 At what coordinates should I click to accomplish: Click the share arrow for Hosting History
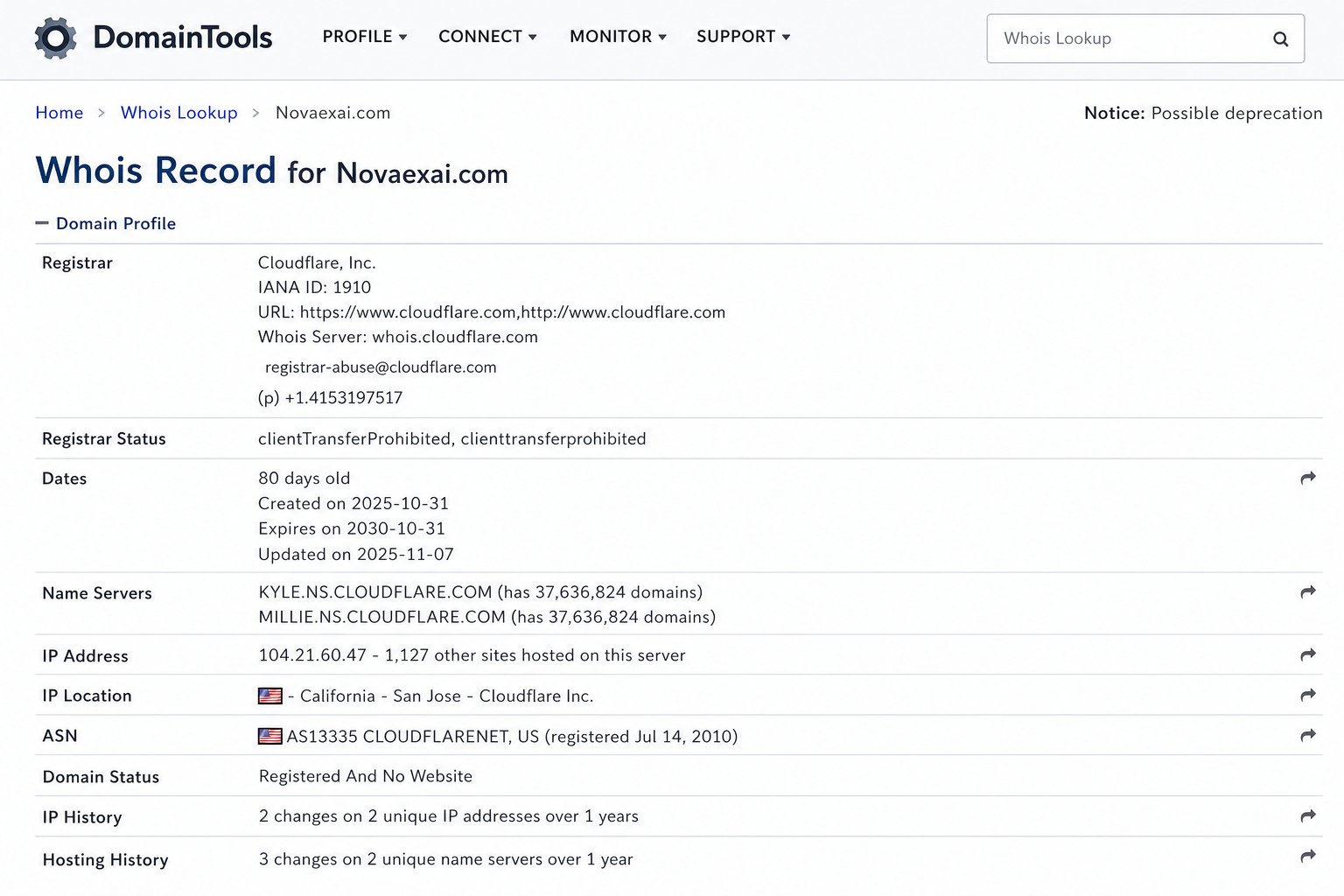click(x=1308, y=856)
